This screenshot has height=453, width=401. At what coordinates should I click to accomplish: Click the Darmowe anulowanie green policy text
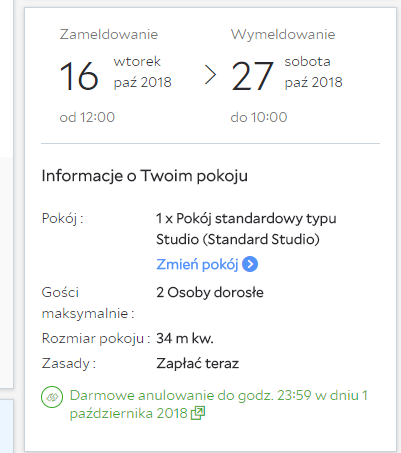coord(219,404)
